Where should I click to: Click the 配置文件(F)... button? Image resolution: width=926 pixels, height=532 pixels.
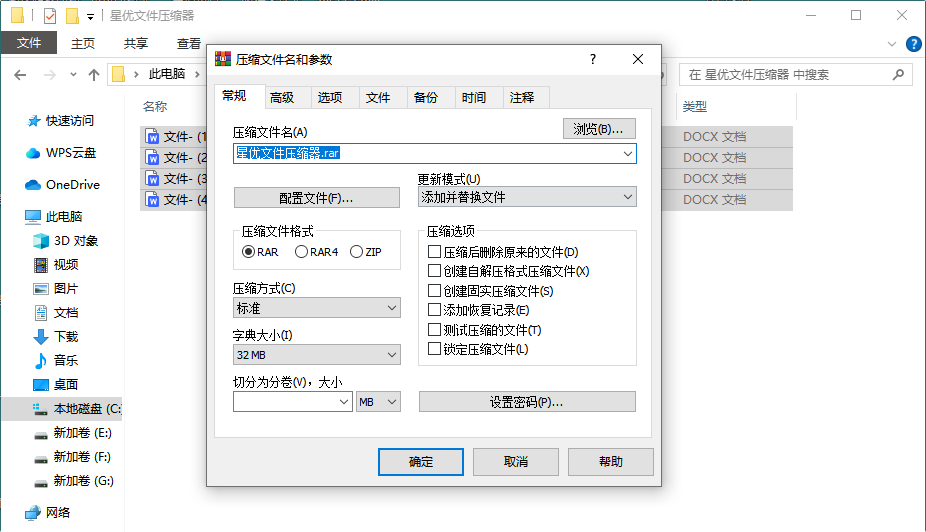tap(317, 198)
